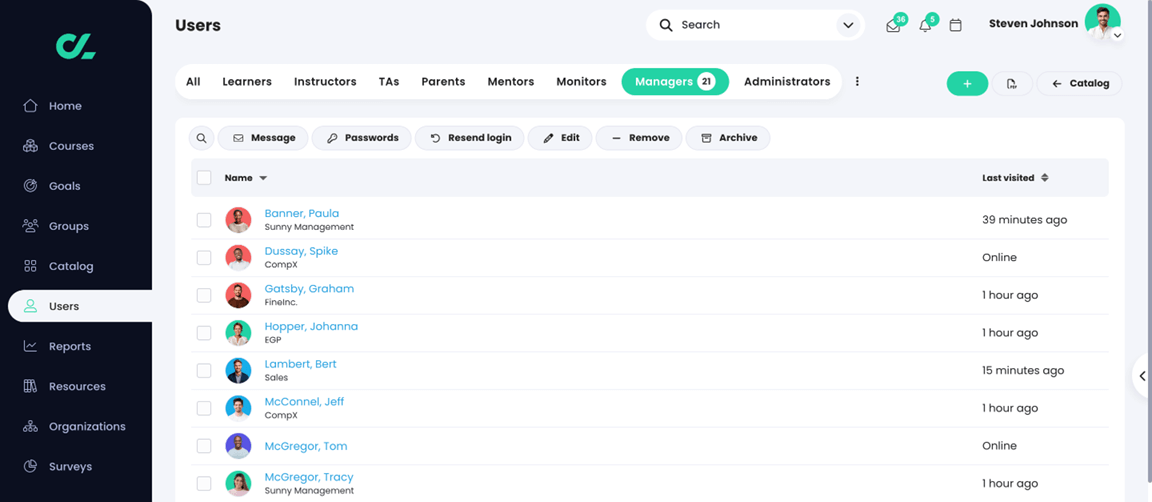The width and height of the screenshot is (1152, 502).
Task: Open the three-dot more tabs menu
Action: (857, 82)
